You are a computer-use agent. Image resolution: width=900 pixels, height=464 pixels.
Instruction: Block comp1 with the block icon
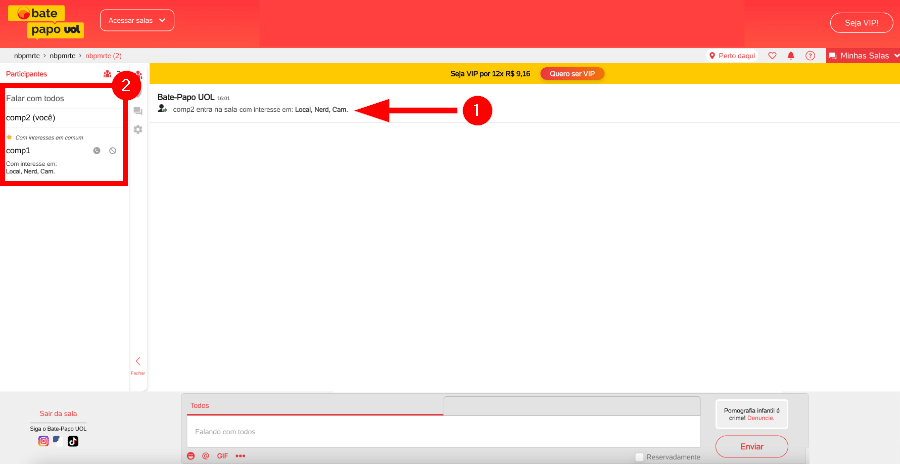click(x=112, y=150)
